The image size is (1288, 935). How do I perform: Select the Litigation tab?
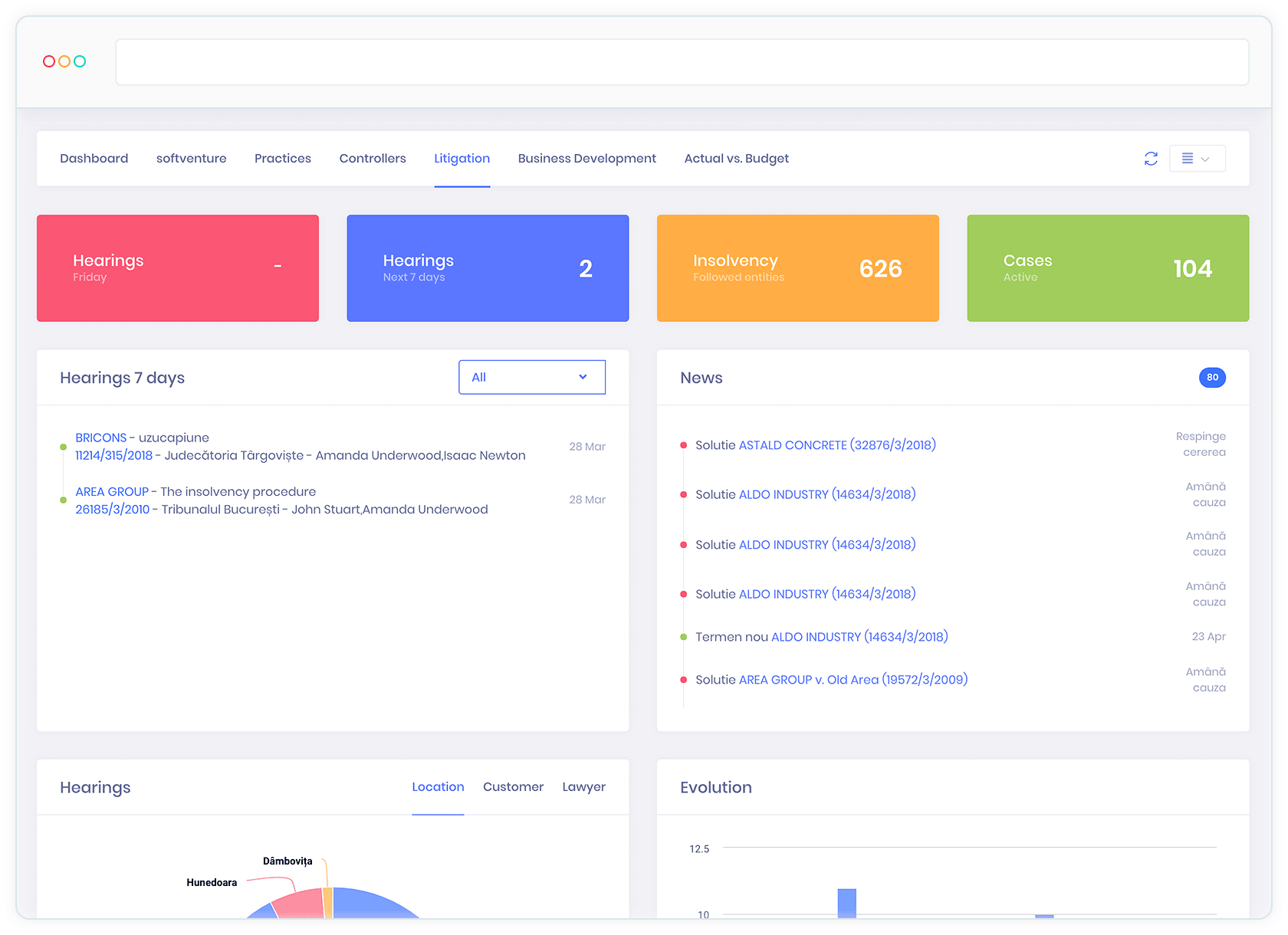tap(462, 159)
